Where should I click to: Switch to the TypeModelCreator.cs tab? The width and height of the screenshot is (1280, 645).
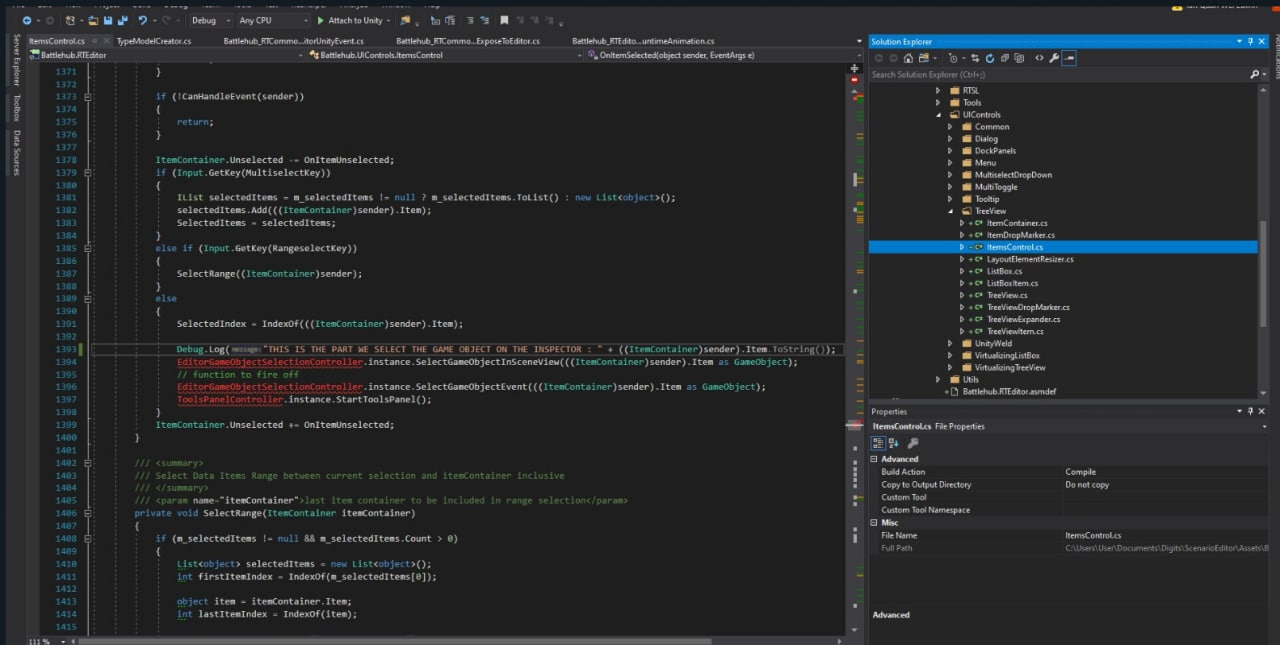pyautogui.click(x=154, y=41)
